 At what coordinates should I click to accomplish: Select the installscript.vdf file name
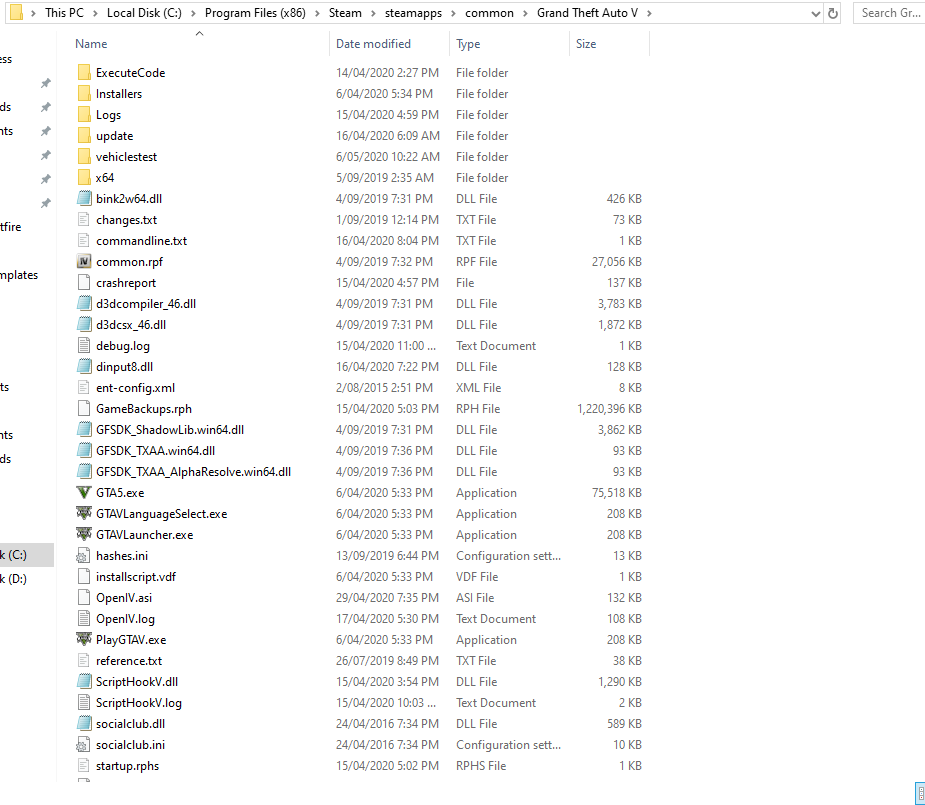point(136,576)
